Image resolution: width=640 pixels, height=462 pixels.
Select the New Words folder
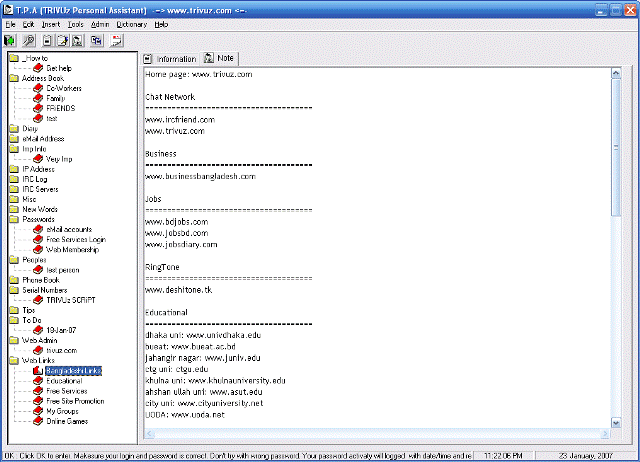point(40,209)
